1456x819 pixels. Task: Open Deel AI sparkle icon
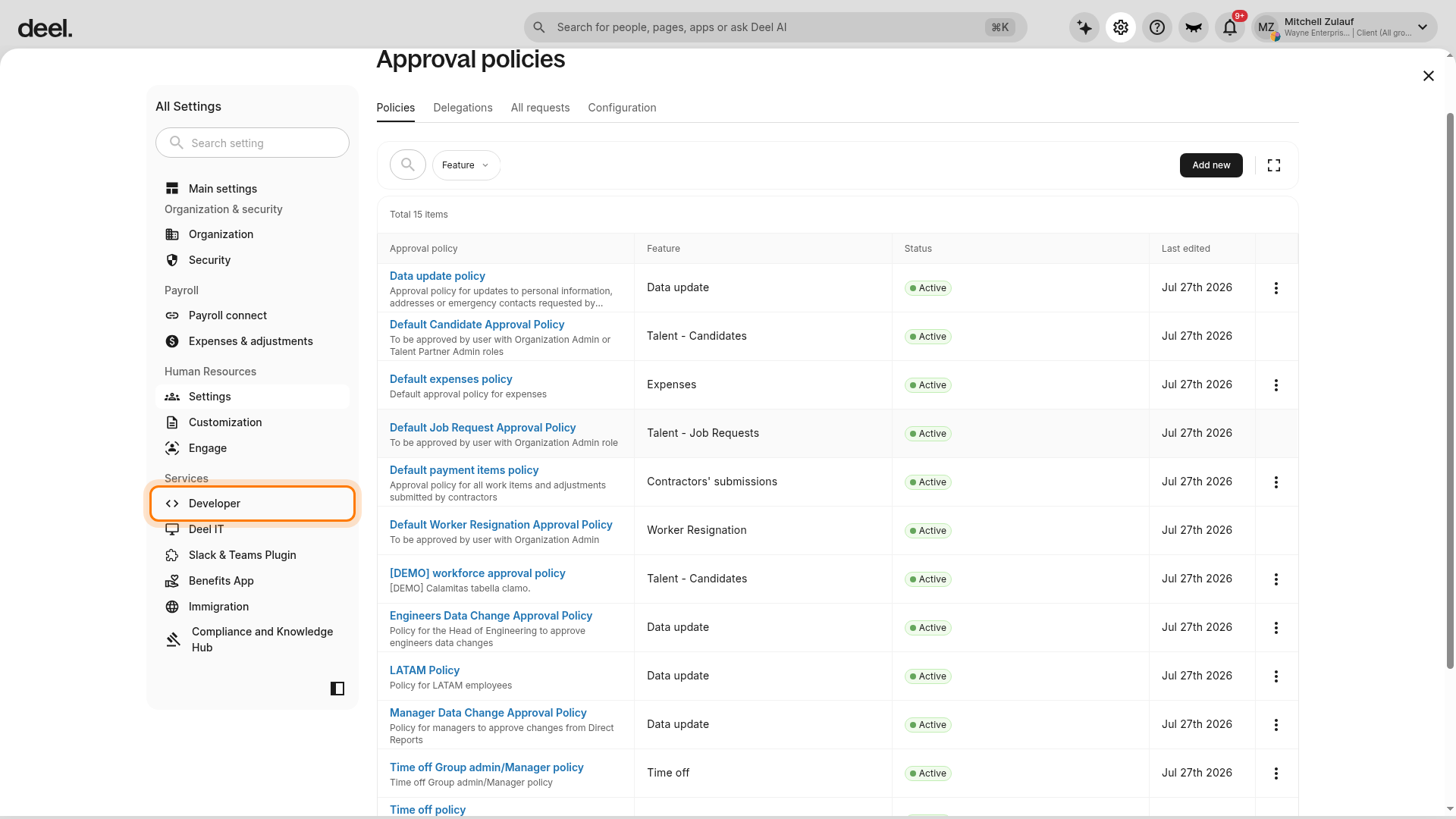1084,27
